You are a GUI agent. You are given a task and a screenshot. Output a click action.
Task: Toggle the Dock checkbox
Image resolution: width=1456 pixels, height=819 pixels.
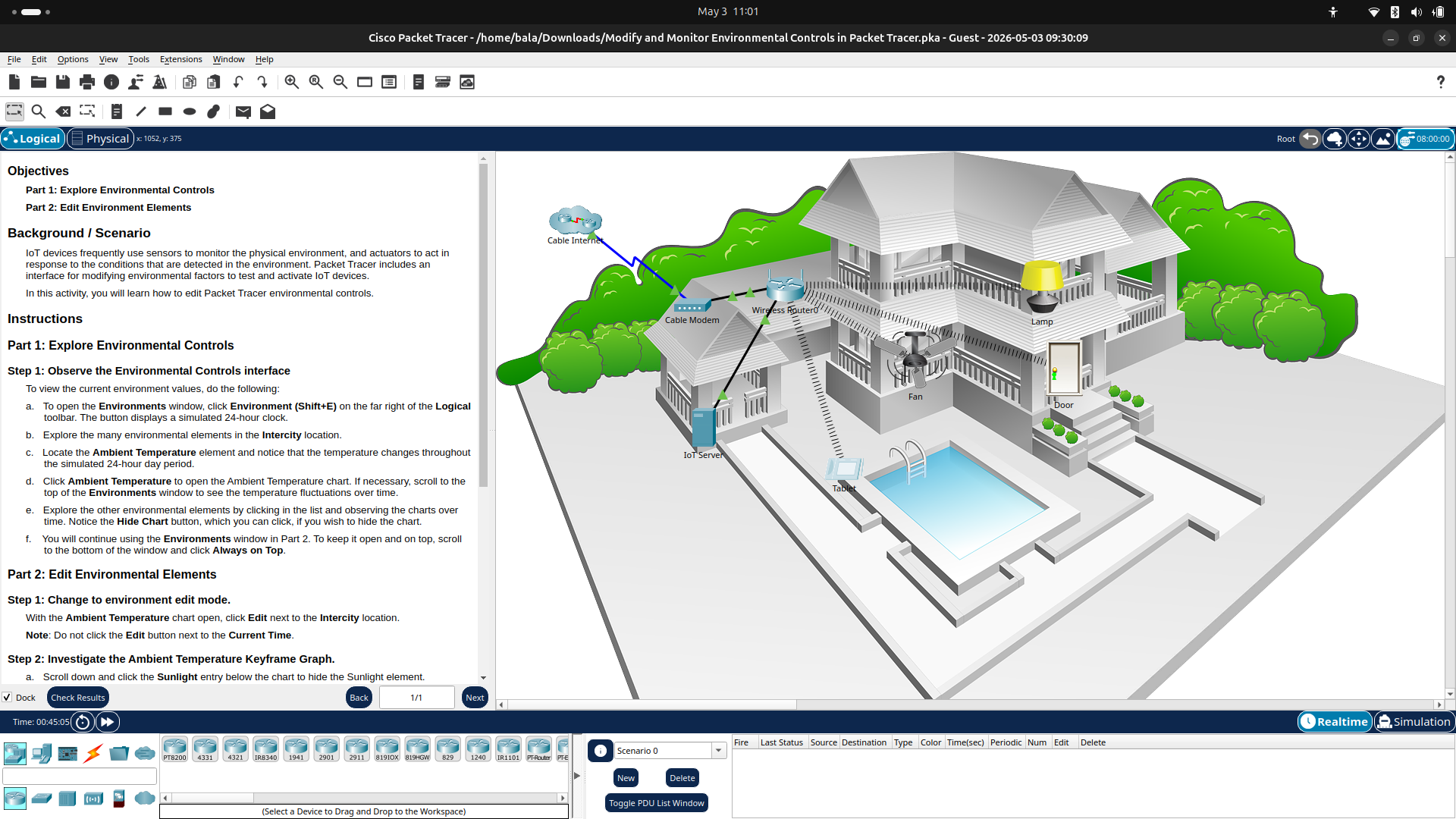coord(7,698)
